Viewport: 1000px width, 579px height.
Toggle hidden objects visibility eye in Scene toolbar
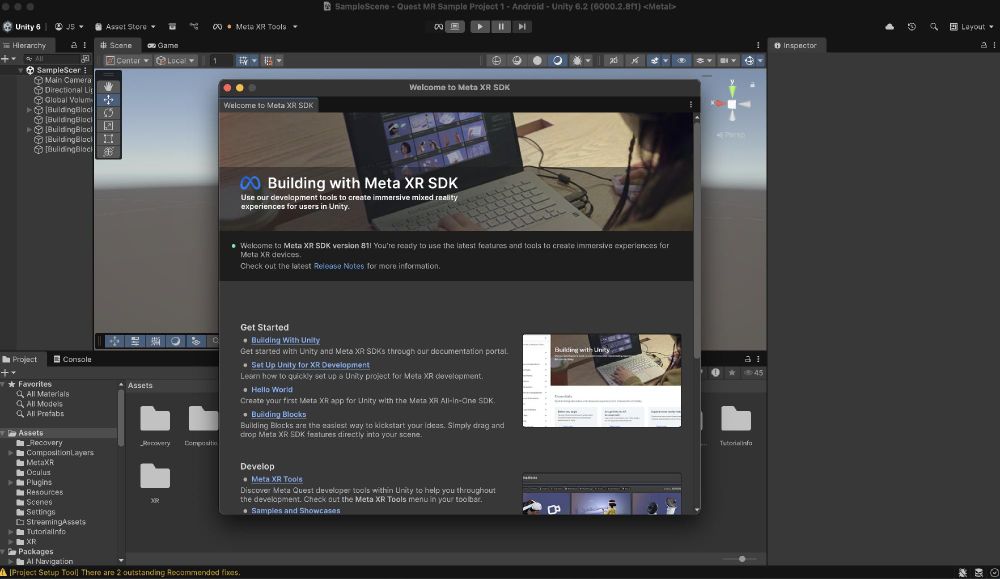click(681, 61)
